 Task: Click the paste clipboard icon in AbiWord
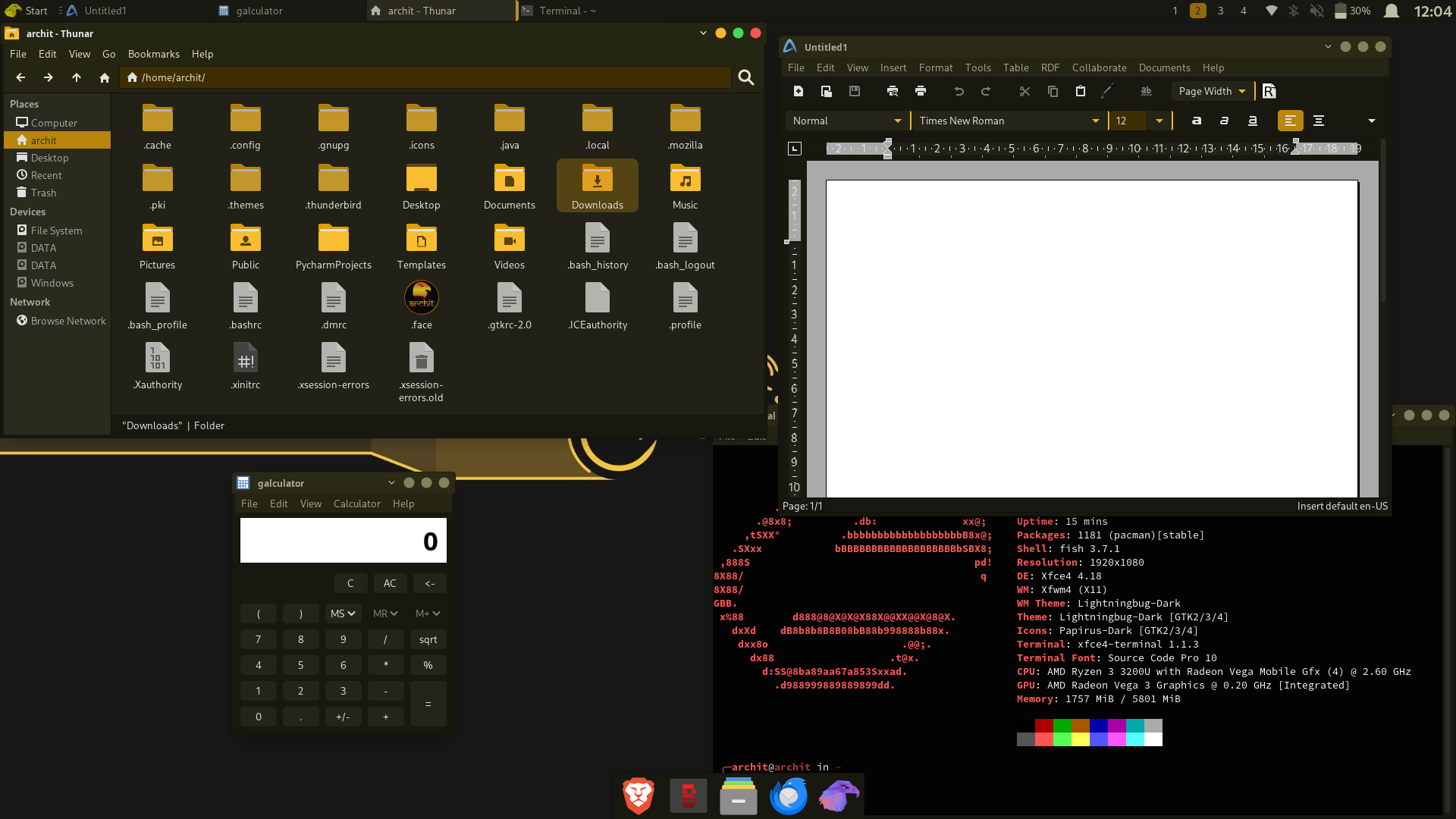1081,91
